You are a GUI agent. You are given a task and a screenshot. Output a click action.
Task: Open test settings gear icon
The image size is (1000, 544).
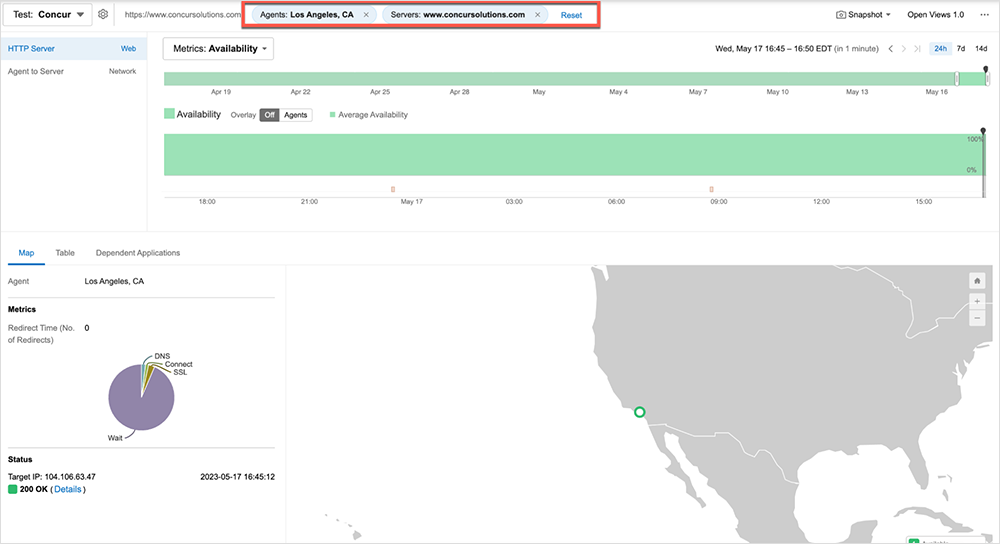pyautogui.click(x=103, y=15)
